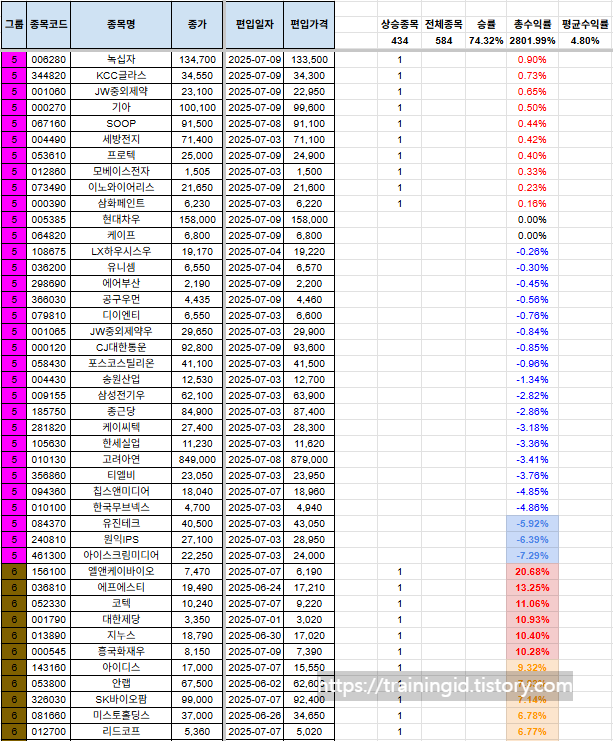Click the 2801.99% total return cell
The height and width of the screenshot is (741, 613).
pyautogui.click(x=532, y=41)
